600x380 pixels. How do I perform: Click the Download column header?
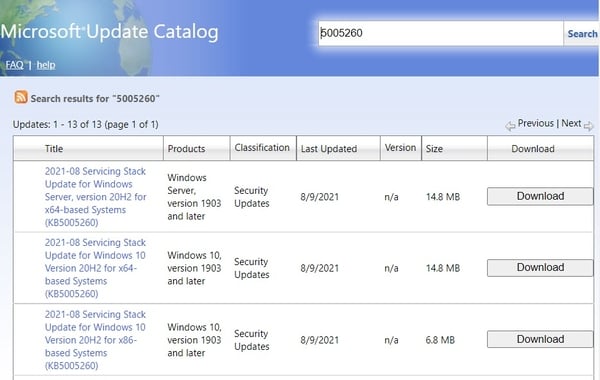533,148
